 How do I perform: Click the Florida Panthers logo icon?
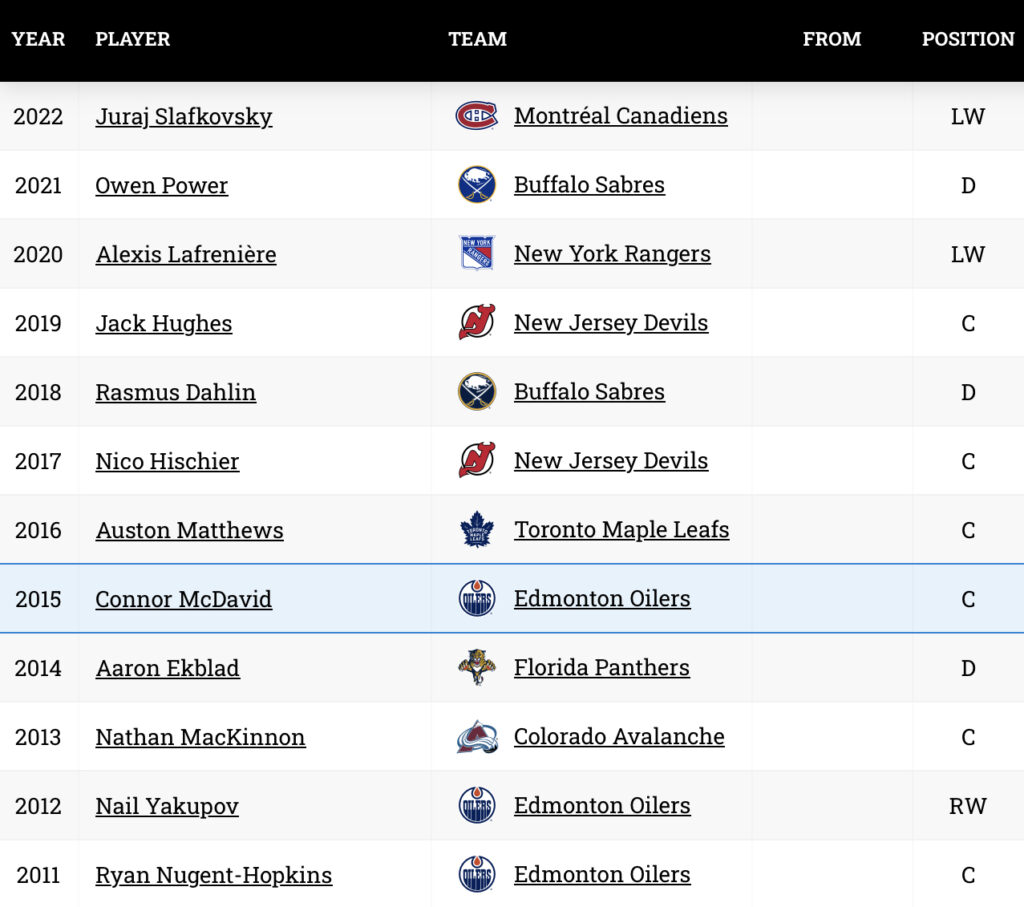(x=476, y=668)
